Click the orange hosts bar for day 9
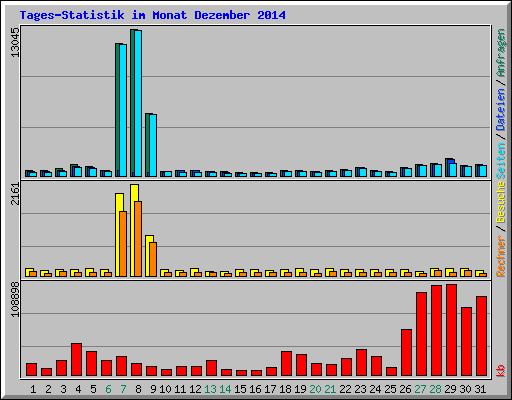Image resolution: width=512 pixels, height=400 pixels. tap(153, 259)
